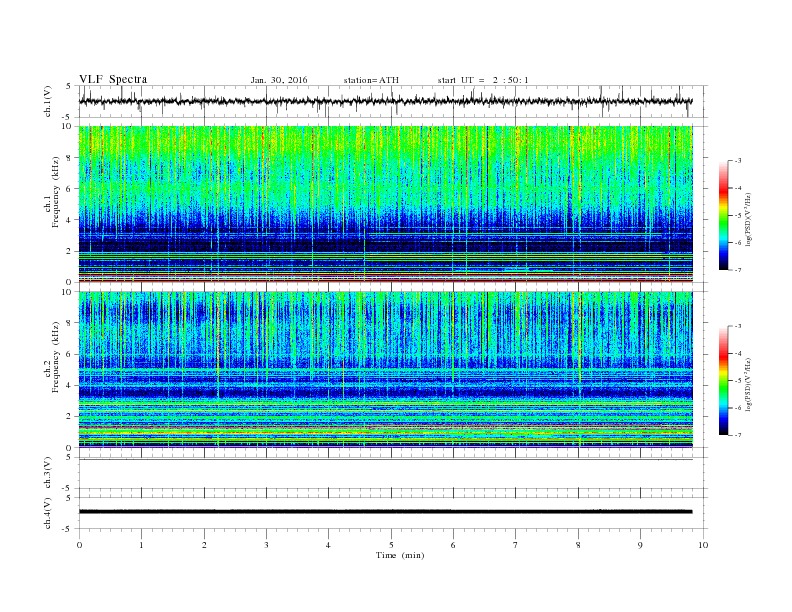Click the ch.4 thick black waveform trace

(385, 512)
